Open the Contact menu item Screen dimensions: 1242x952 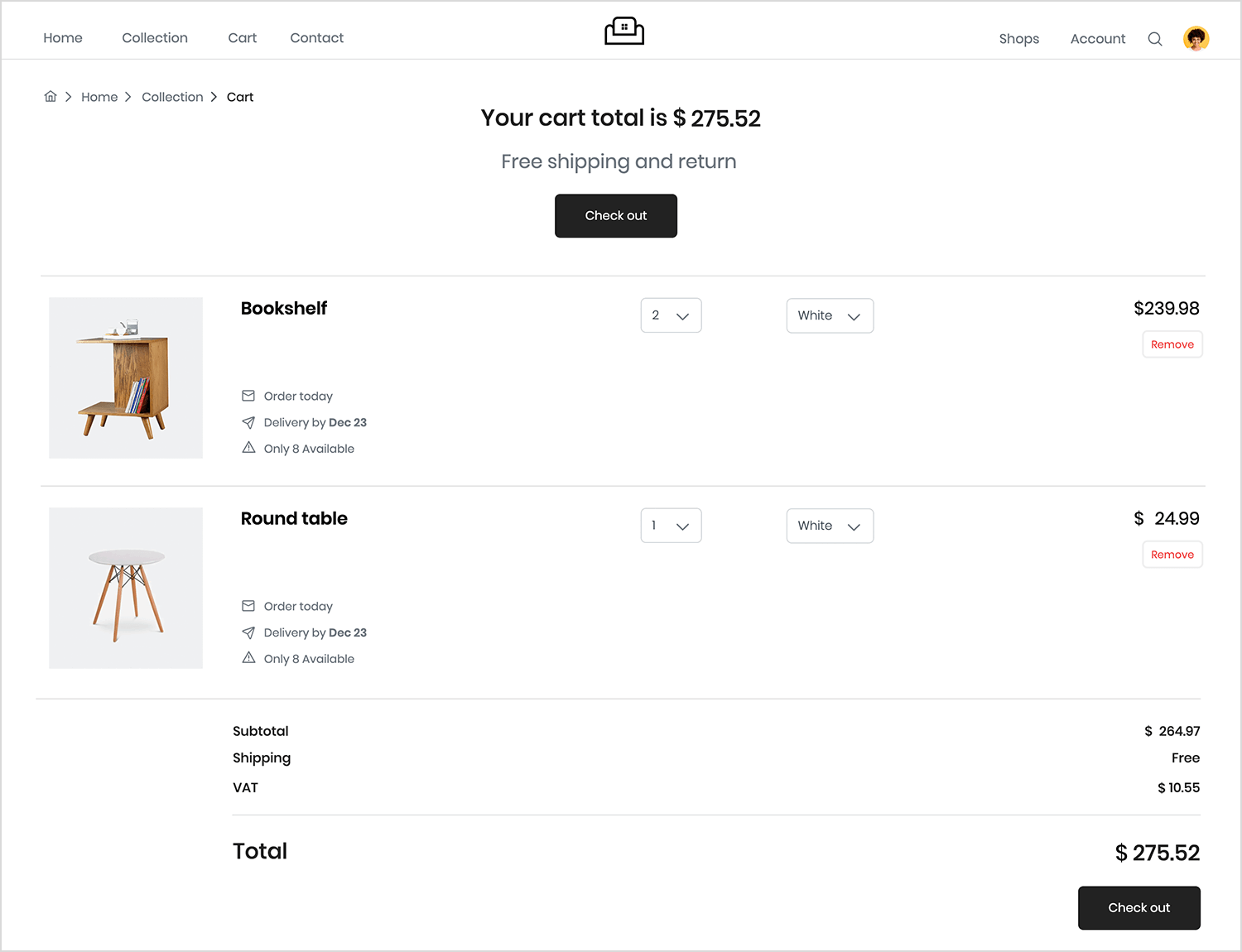(x=316, y=38)
